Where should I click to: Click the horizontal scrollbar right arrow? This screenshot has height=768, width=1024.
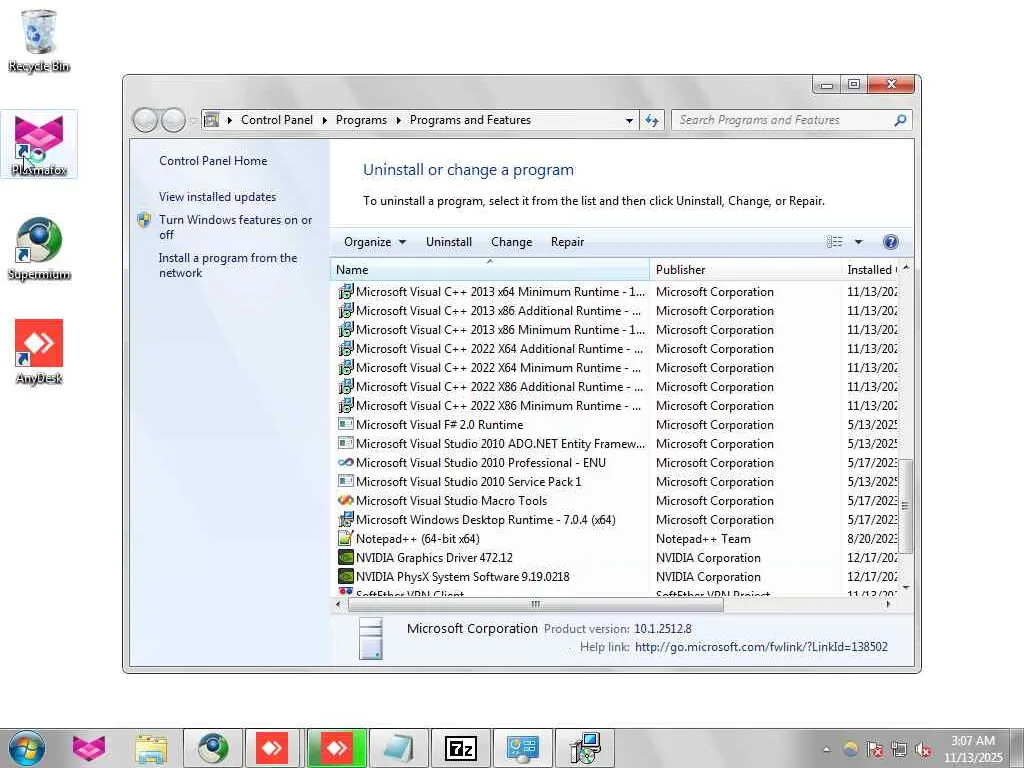point(888,604)
